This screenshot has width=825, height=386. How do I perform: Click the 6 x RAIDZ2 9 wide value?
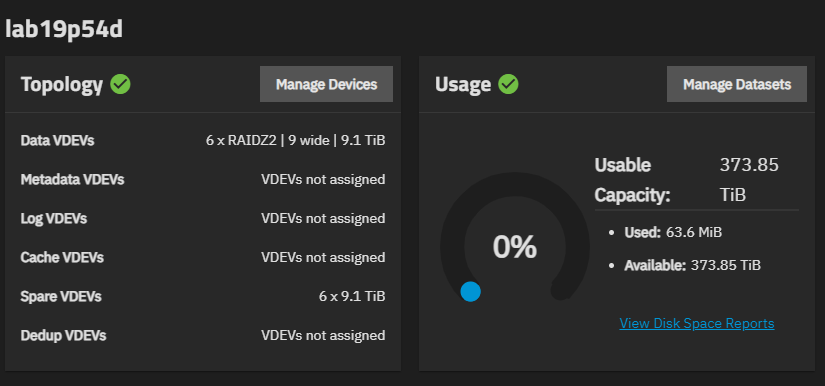295,140
